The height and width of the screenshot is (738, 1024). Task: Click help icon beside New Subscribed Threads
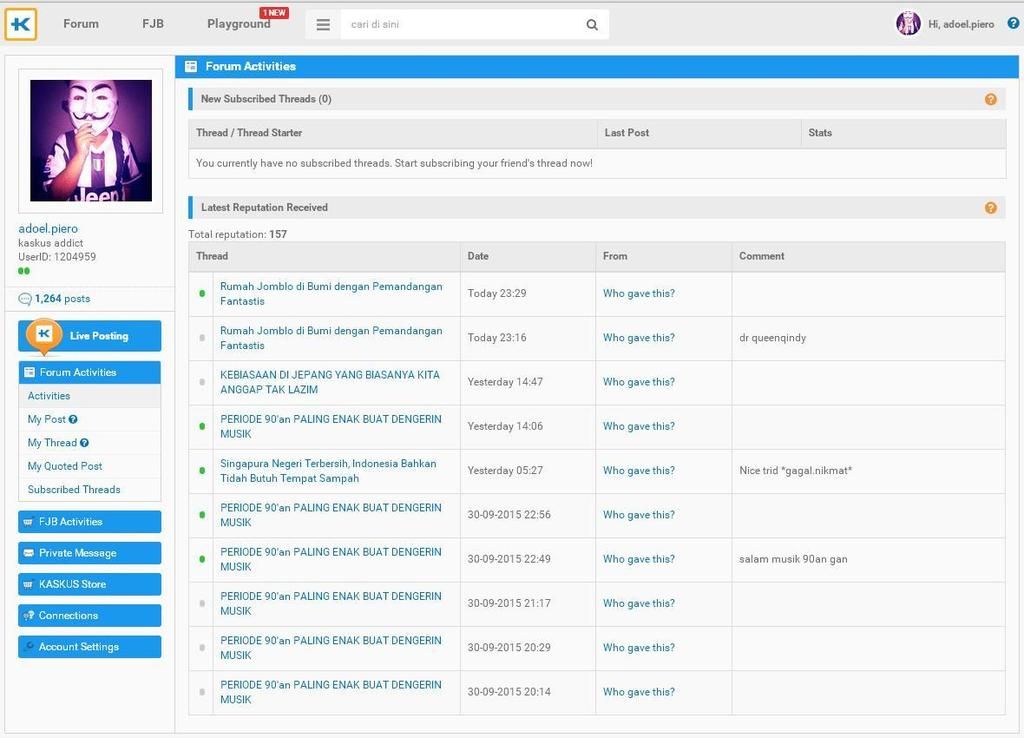[990, 99]
